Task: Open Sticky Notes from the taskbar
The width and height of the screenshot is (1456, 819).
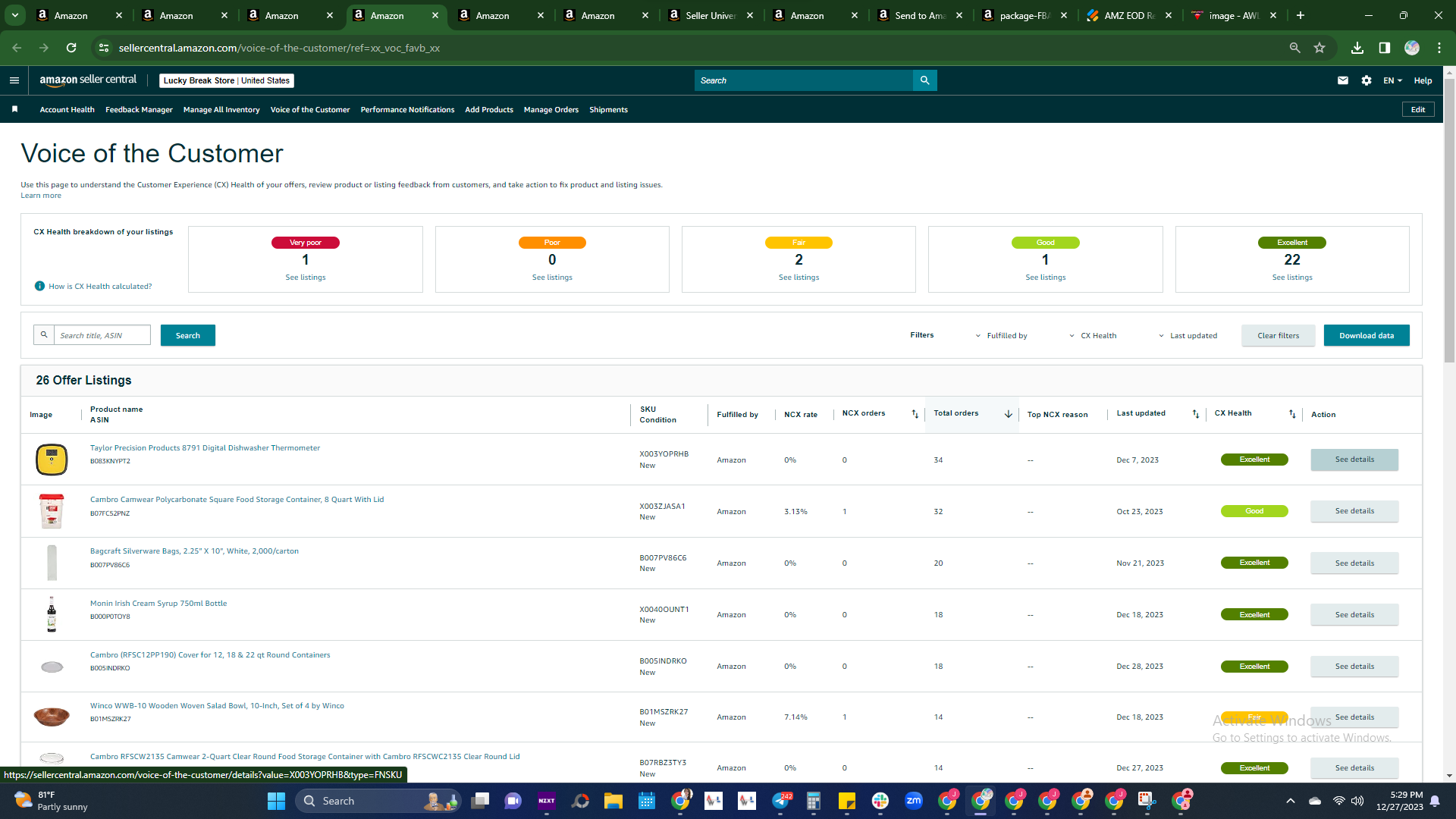Action: [847, 801]
